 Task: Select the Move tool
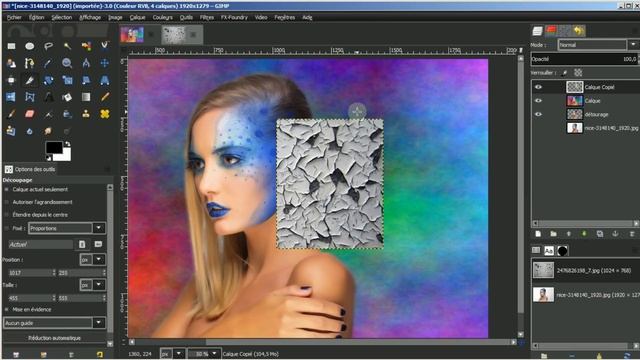click(x=104, y=63)
